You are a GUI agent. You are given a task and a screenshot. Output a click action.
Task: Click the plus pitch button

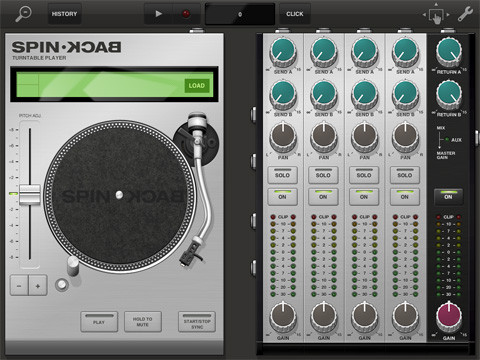[x=38, y=286]
